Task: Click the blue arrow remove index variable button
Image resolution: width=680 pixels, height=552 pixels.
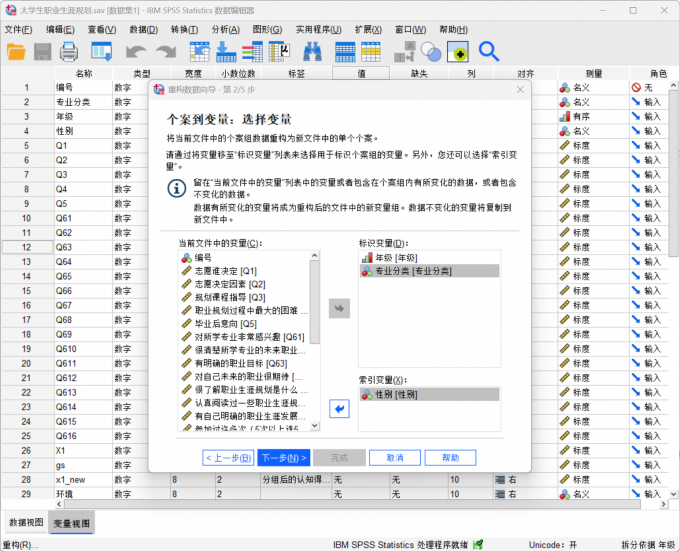Action: (x=339, y=408)
